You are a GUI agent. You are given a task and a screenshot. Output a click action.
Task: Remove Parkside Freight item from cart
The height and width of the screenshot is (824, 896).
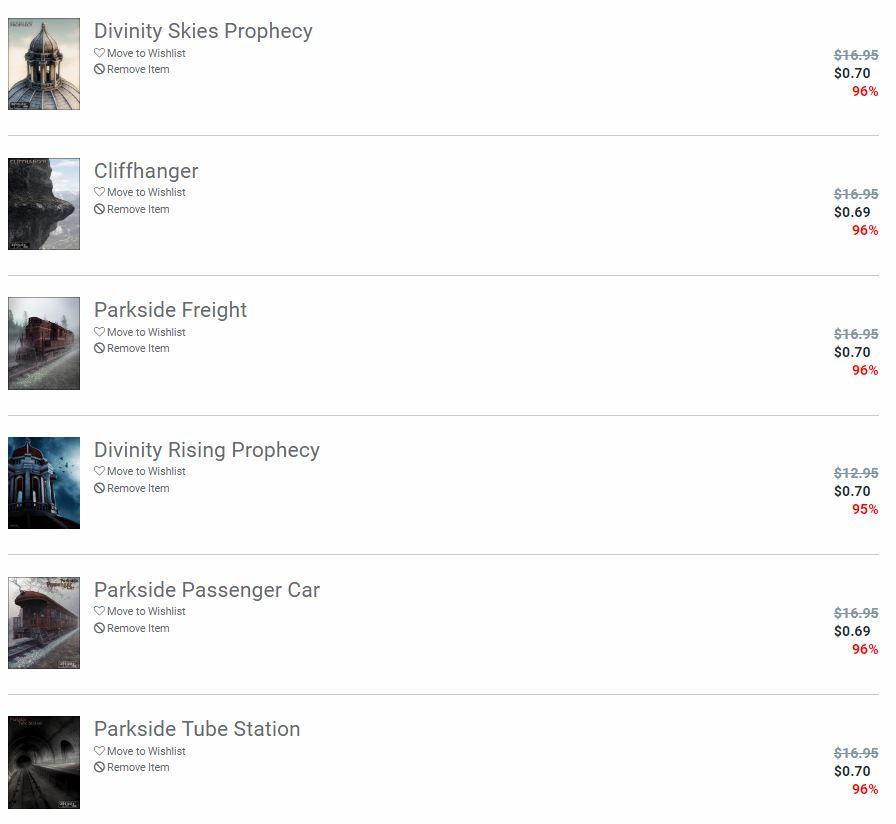[138, 349]
